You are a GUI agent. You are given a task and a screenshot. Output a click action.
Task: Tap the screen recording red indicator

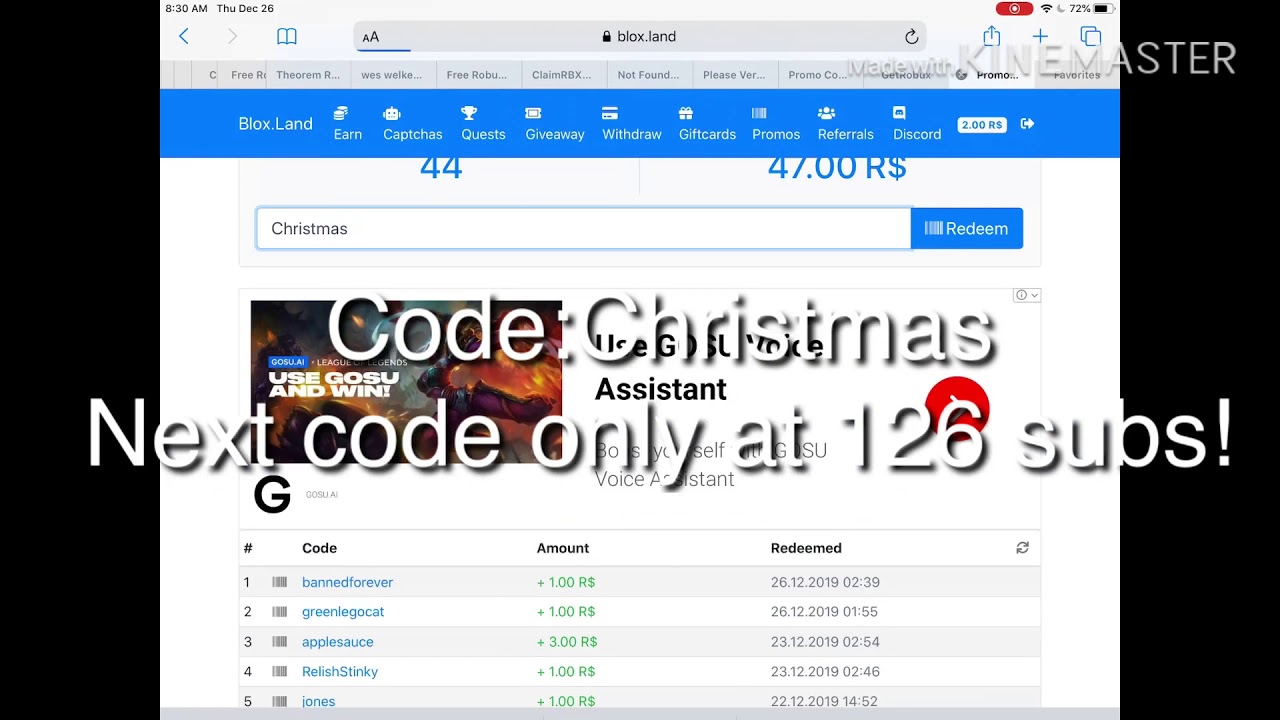tap(1014, 8)
